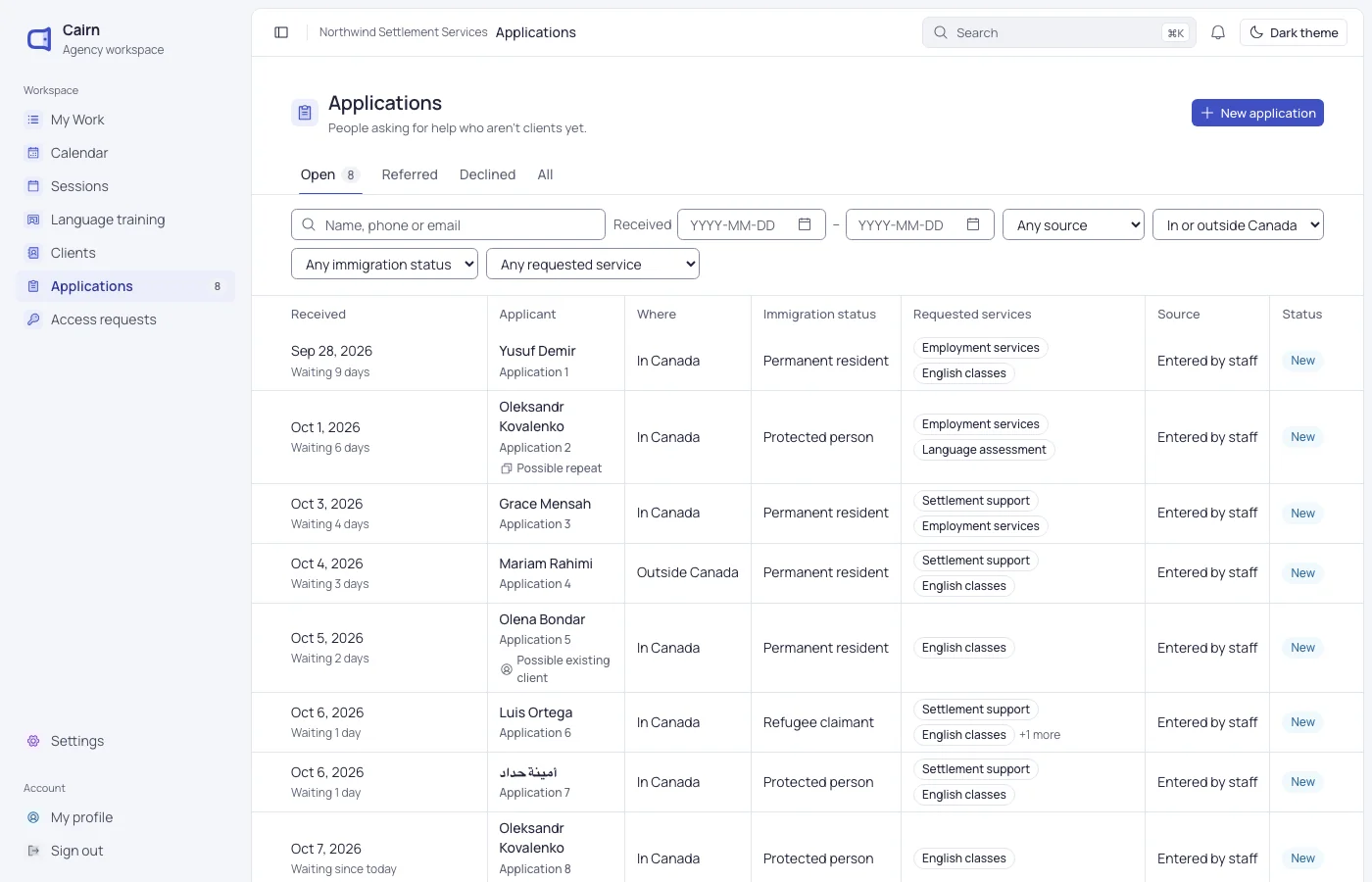This screenshot has width=1372, height=882.
Task: Click Luis Ortega's +1 more services
Action: (x=1040, y=735)
